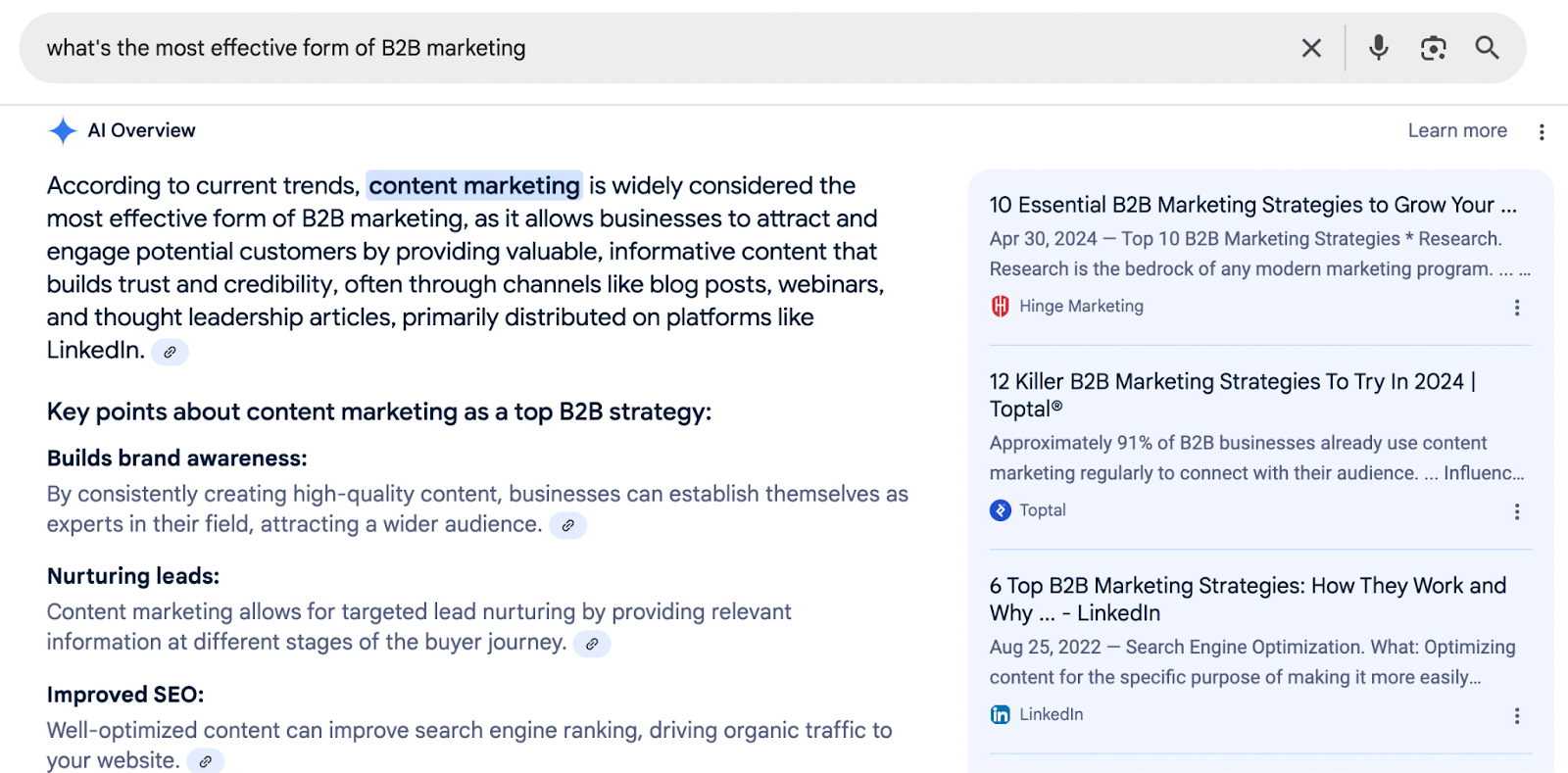Open AI Overview three-dot options menu
The image size is (1568, 773).
click(1542, 132)
